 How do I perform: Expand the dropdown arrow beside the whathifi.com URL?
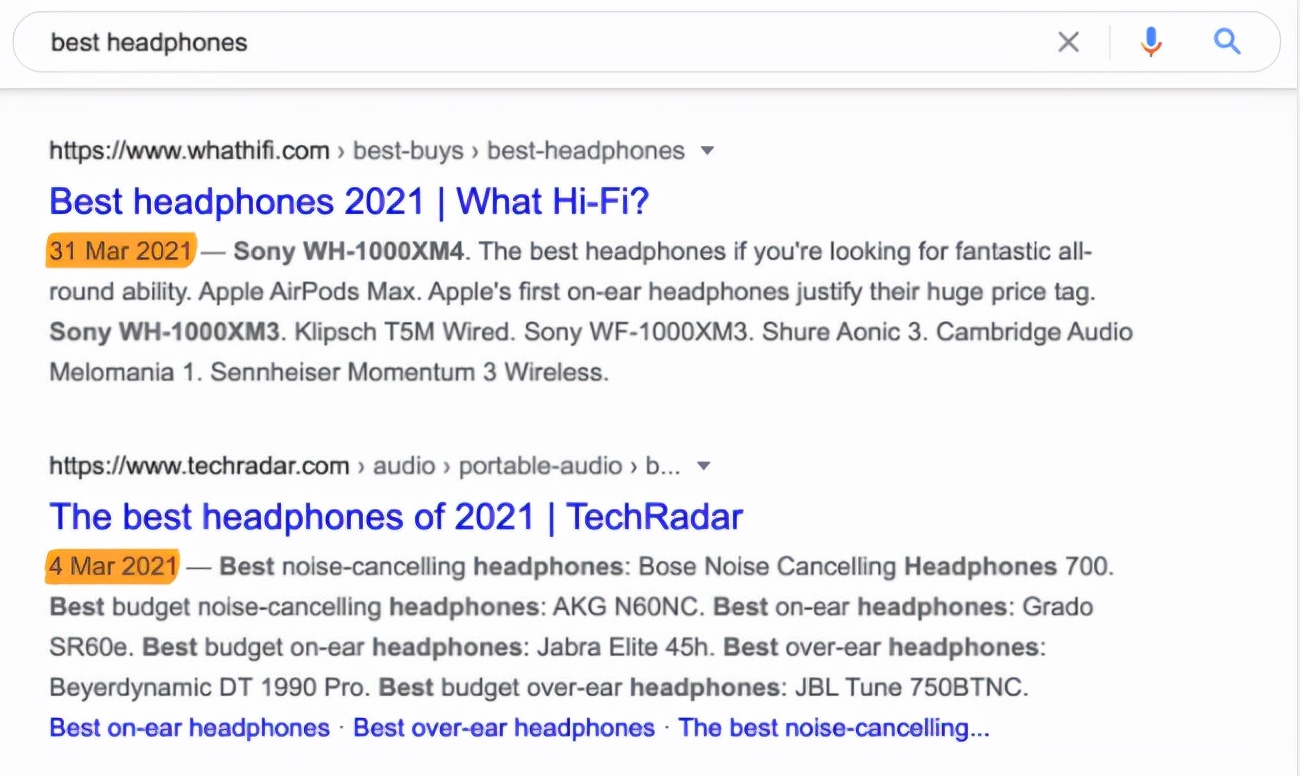click(x=707, y=151)
